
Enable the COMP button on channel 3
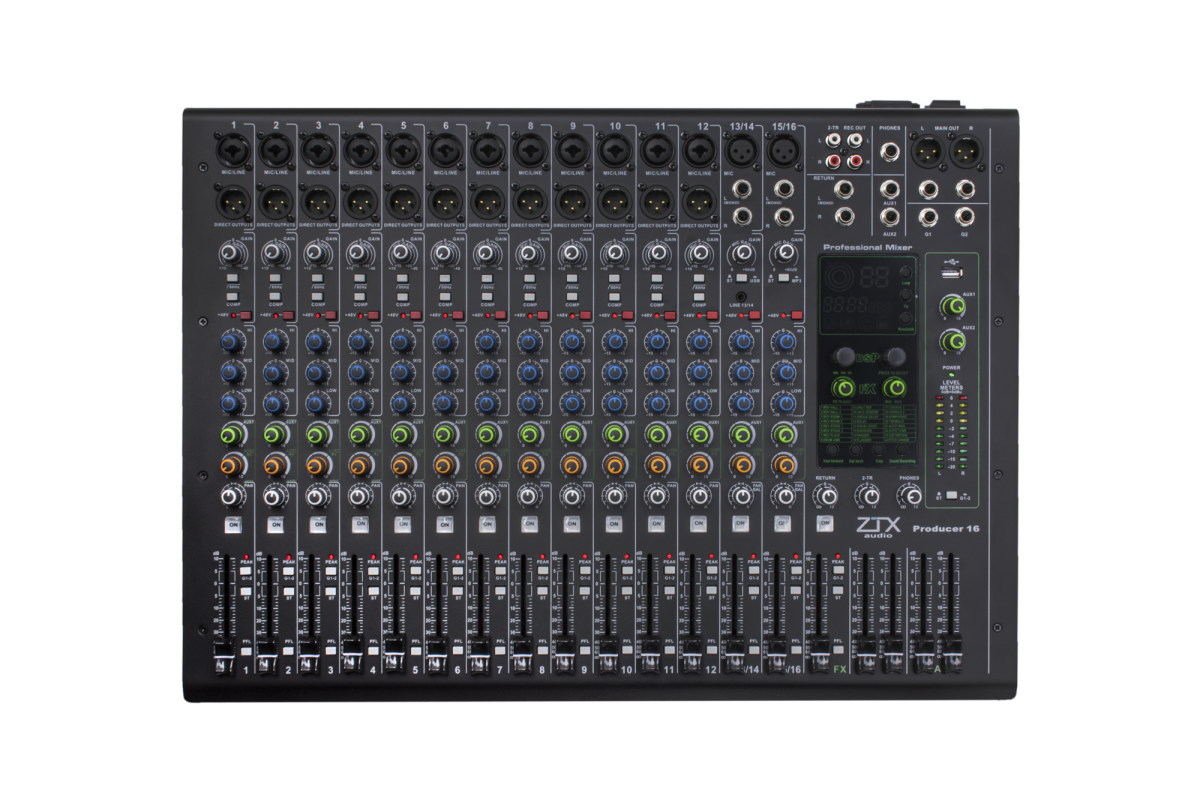[315, 298]
